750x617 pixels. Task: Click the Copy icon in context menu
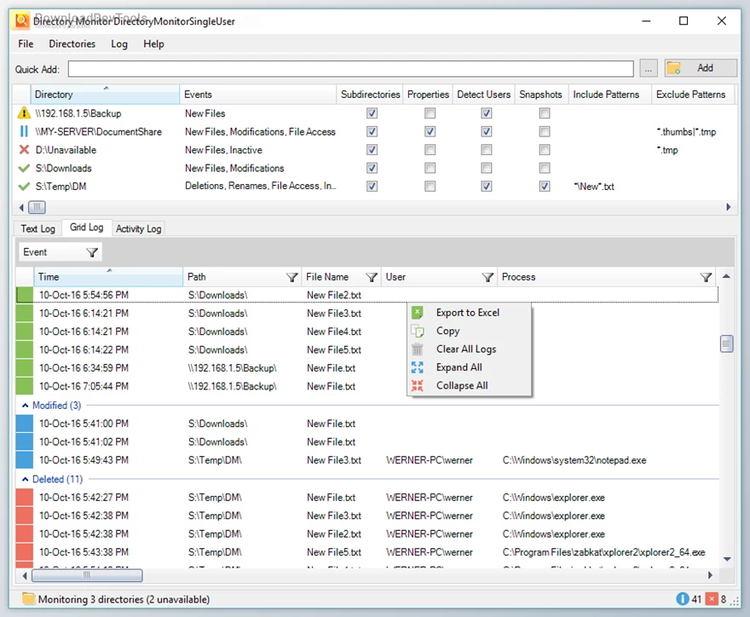(x=418, y=331)
